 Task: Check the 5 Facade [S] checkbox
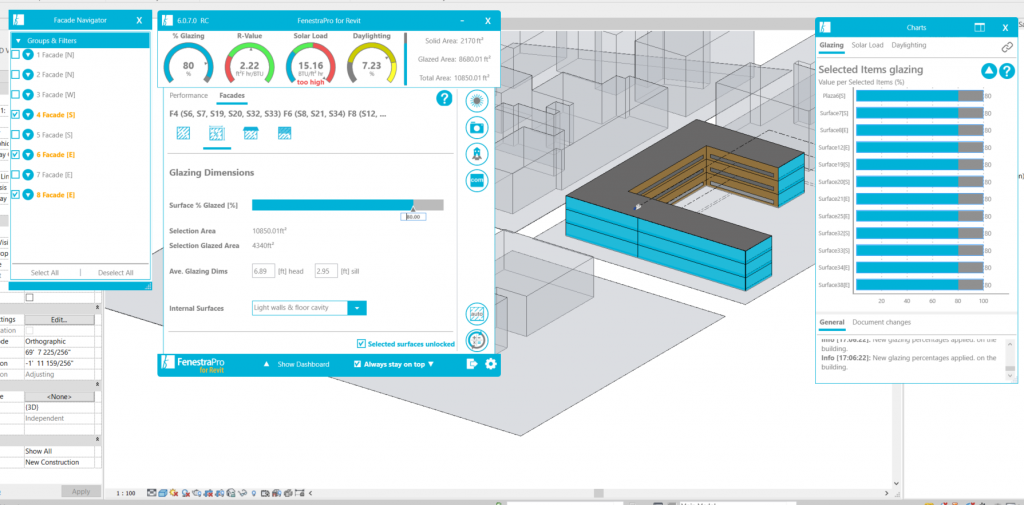pyautogui.click(x=15, y=135)
